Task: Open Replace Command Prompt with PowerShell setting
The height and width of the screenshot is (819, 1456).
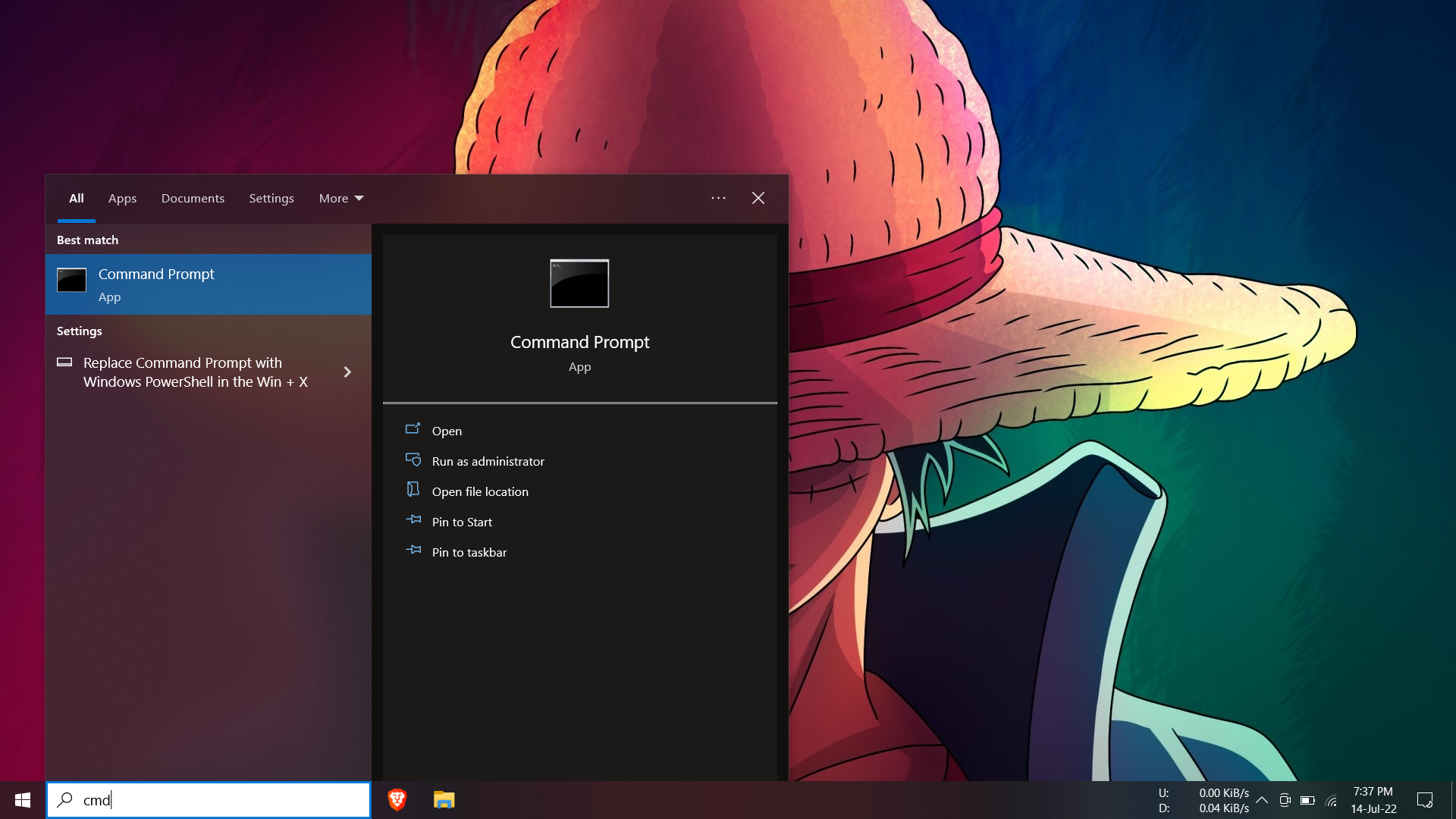Action: click(196, 372)
